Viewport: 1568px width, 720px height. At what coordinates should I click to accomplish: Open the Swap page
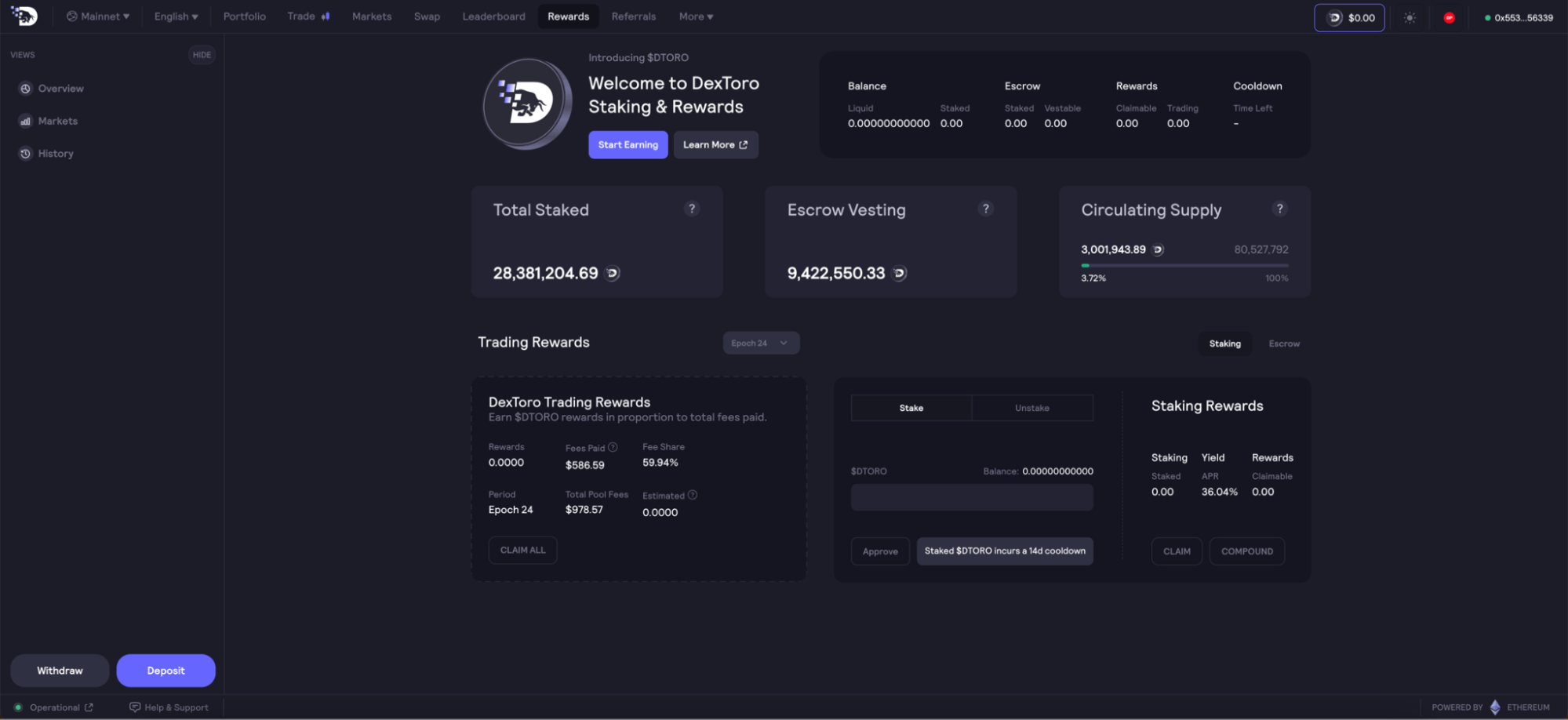point(427,16)
